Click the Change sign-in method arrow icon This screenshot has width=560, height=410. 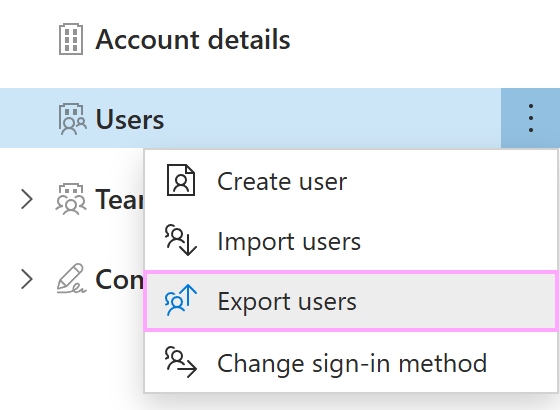(181, 362)
